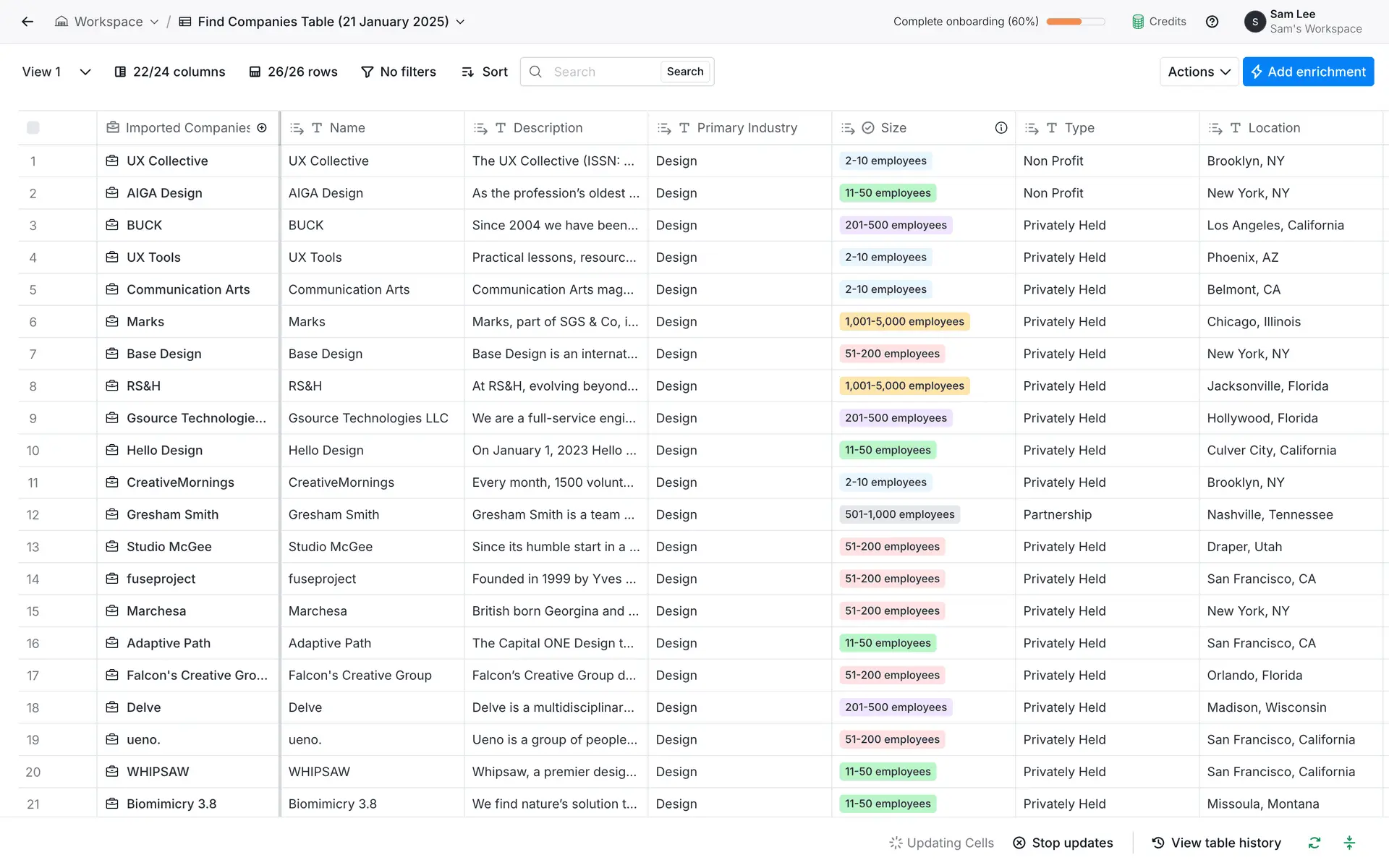The width and height of the screenshot is (1389, 868).
Task: Open the help question mark icon
Action: (1212, 22)
